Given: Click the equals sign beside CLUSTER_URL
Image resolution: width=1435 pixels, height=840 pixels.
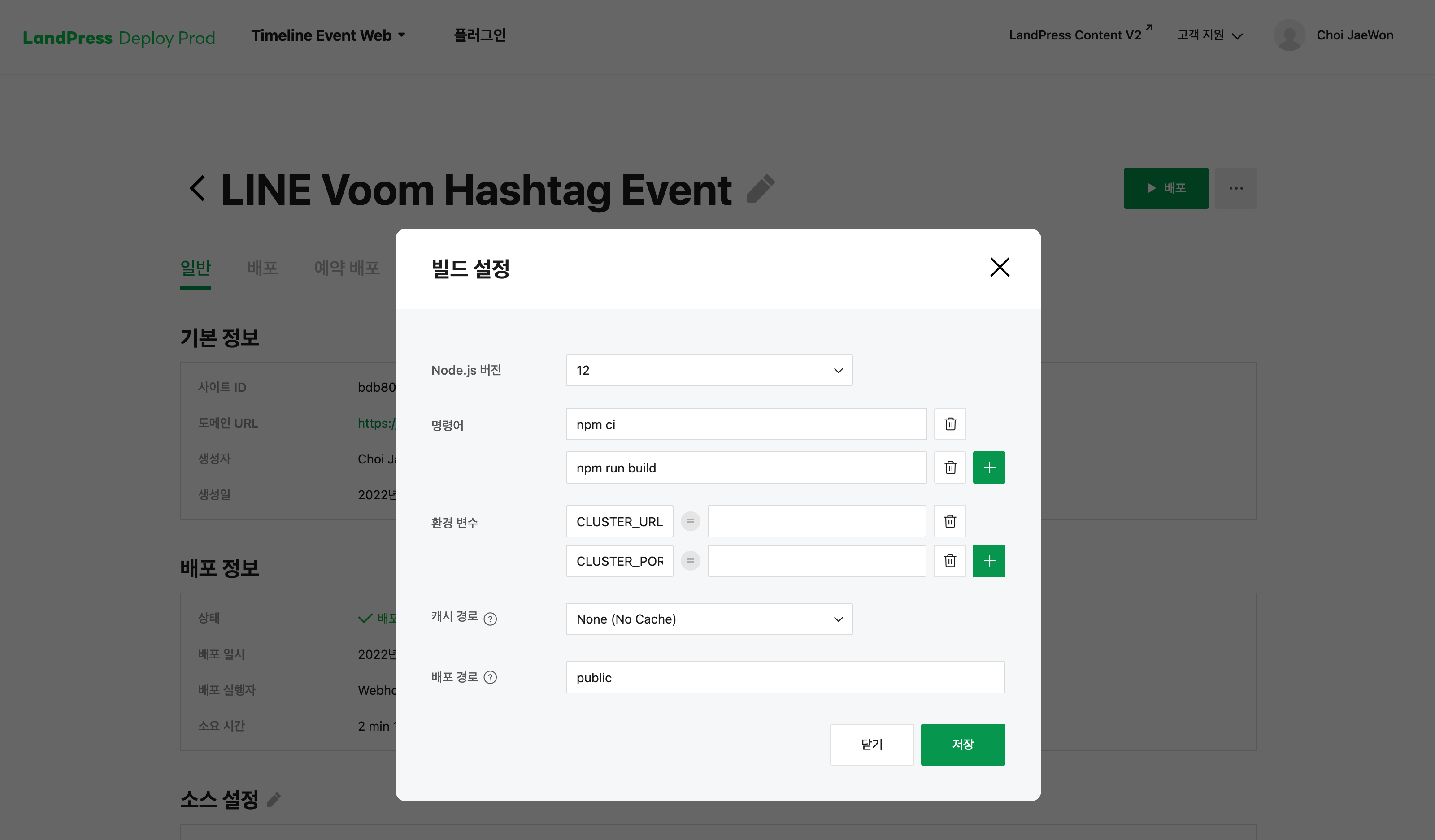Looking at the screenshot, I should point(690,521).
